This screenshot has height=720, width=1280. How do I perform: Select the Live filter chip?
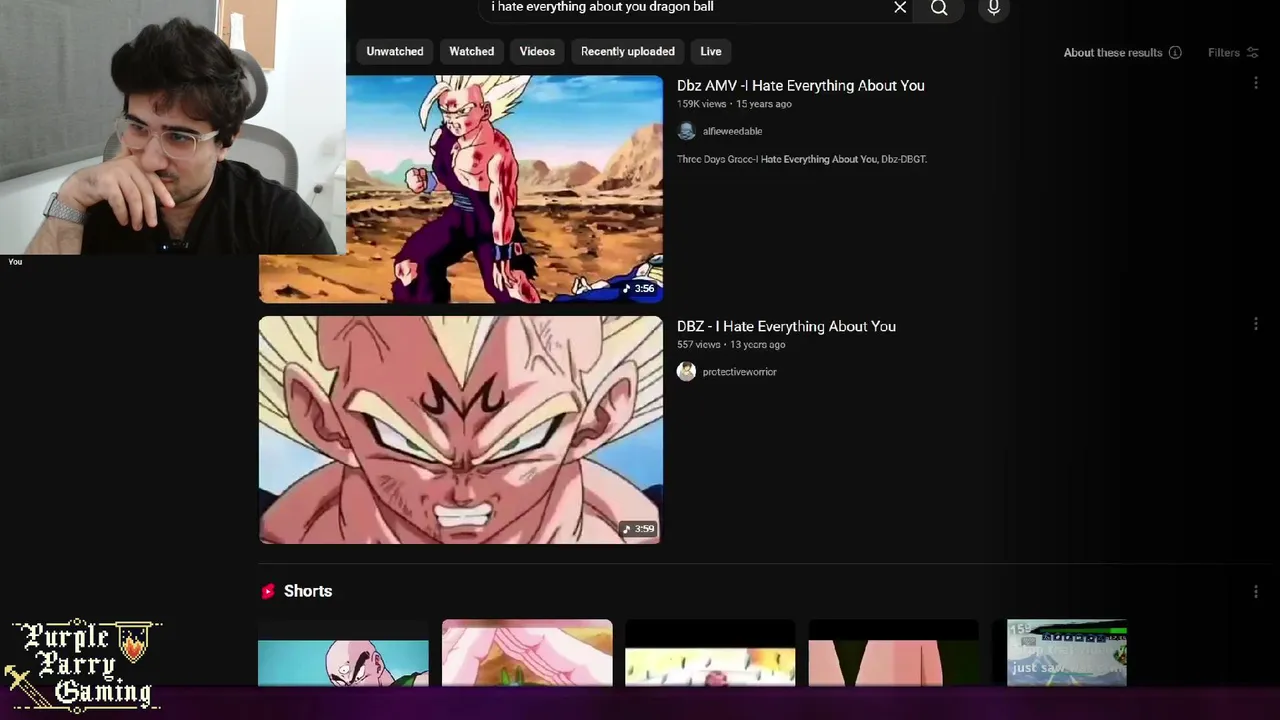pos(711,52)
